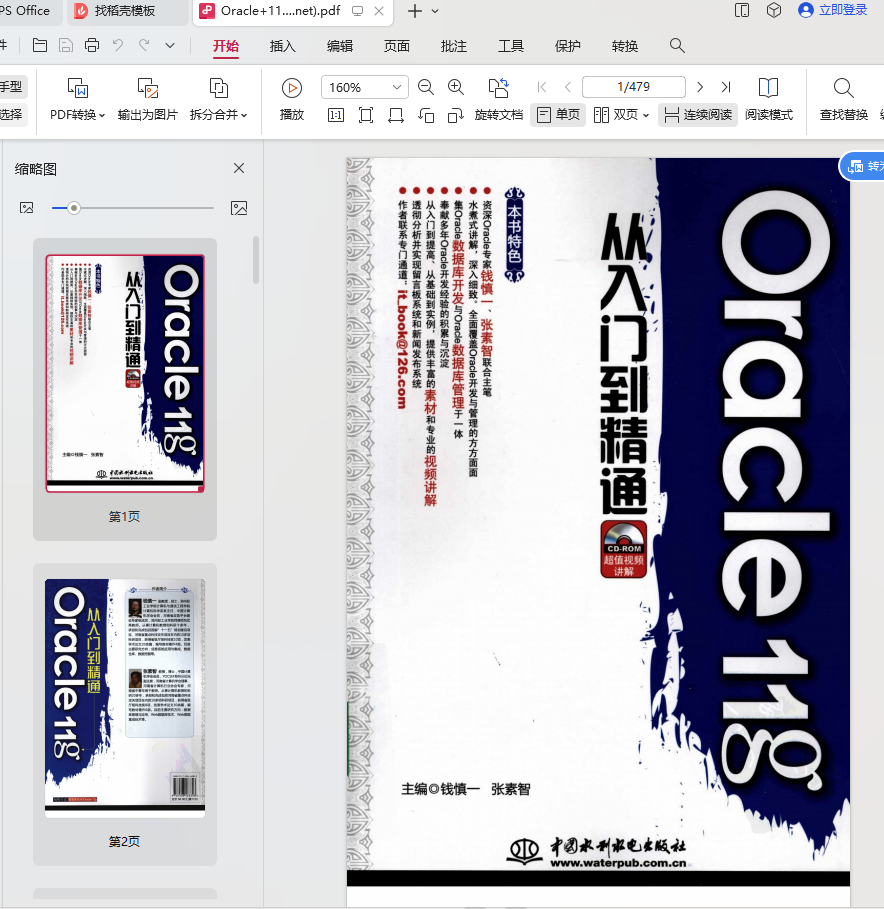The width and height of the screenshot is (884, 909).
Task: Open the 转换 ribbon tab
Action: pyautogui.click(x=625, y=46)
